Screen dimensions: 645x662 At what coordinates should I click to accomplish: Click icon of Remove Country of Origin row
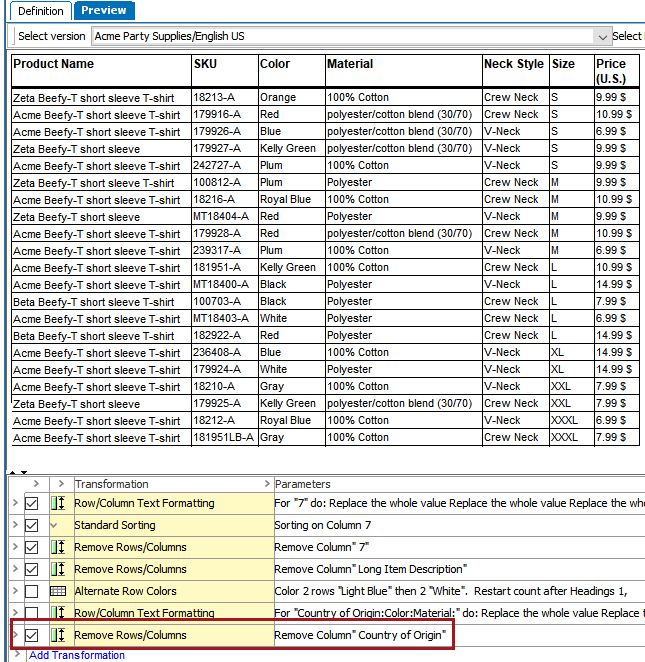pyautogui.click(x=57, y=635)
